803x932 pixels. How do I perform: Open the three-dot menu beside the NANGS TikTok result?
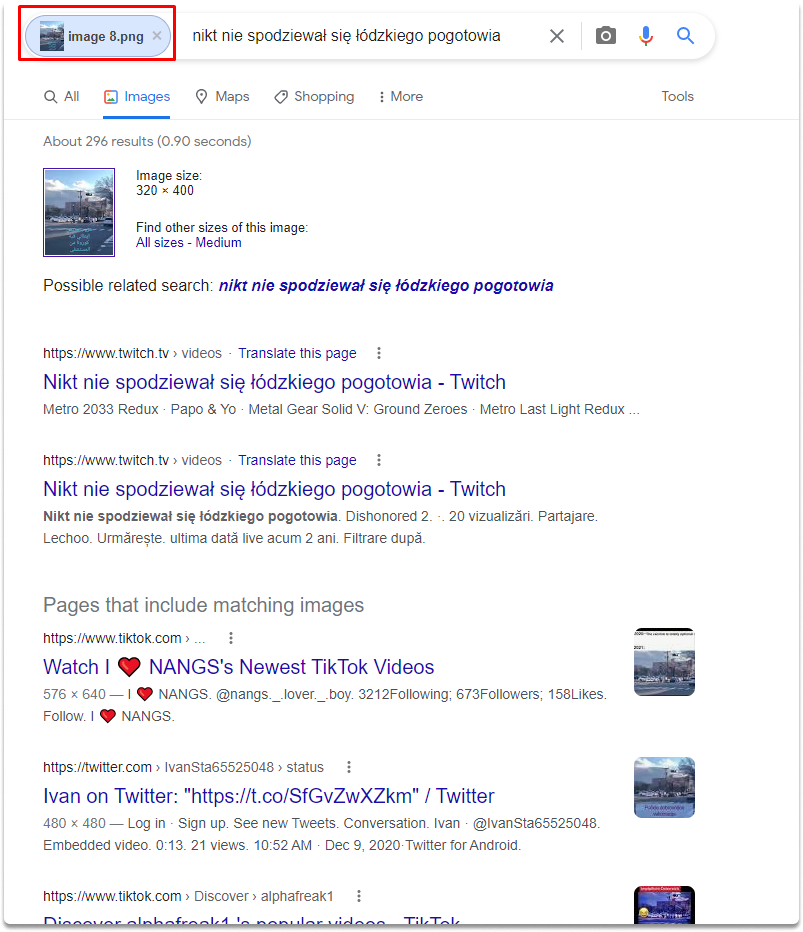(231, 638)
